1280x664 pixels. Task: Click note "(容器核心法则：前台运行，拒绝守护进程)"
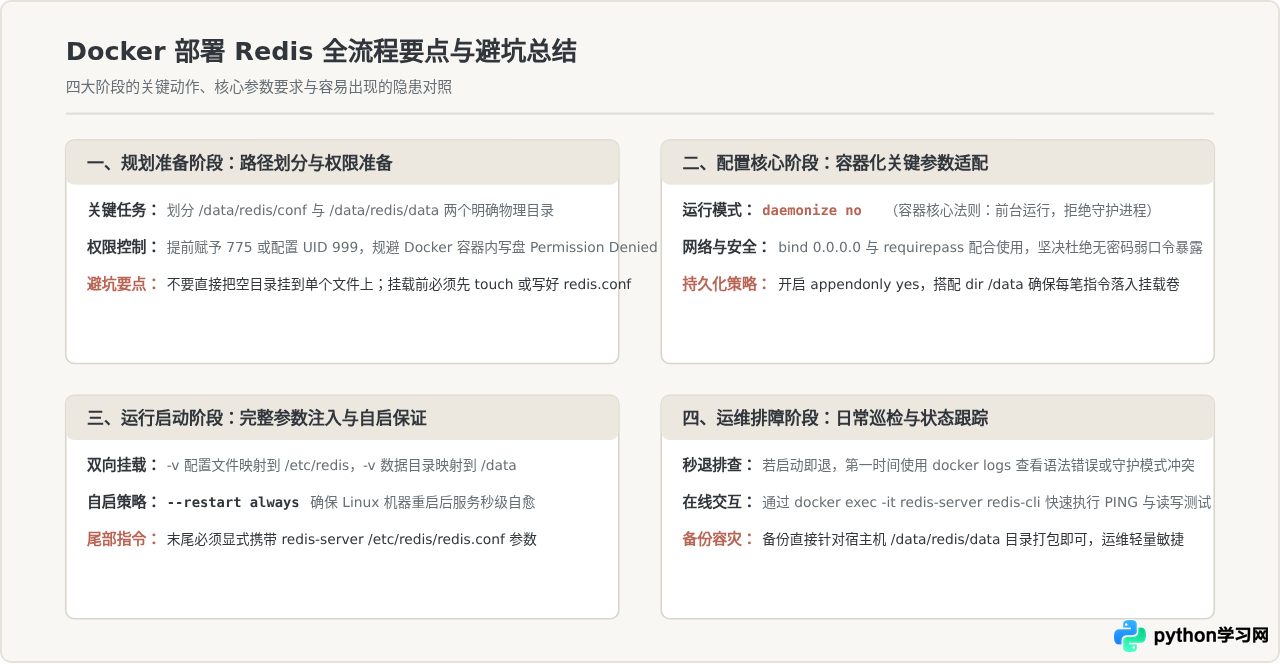pyautogui.click(x=1021, y=210)
